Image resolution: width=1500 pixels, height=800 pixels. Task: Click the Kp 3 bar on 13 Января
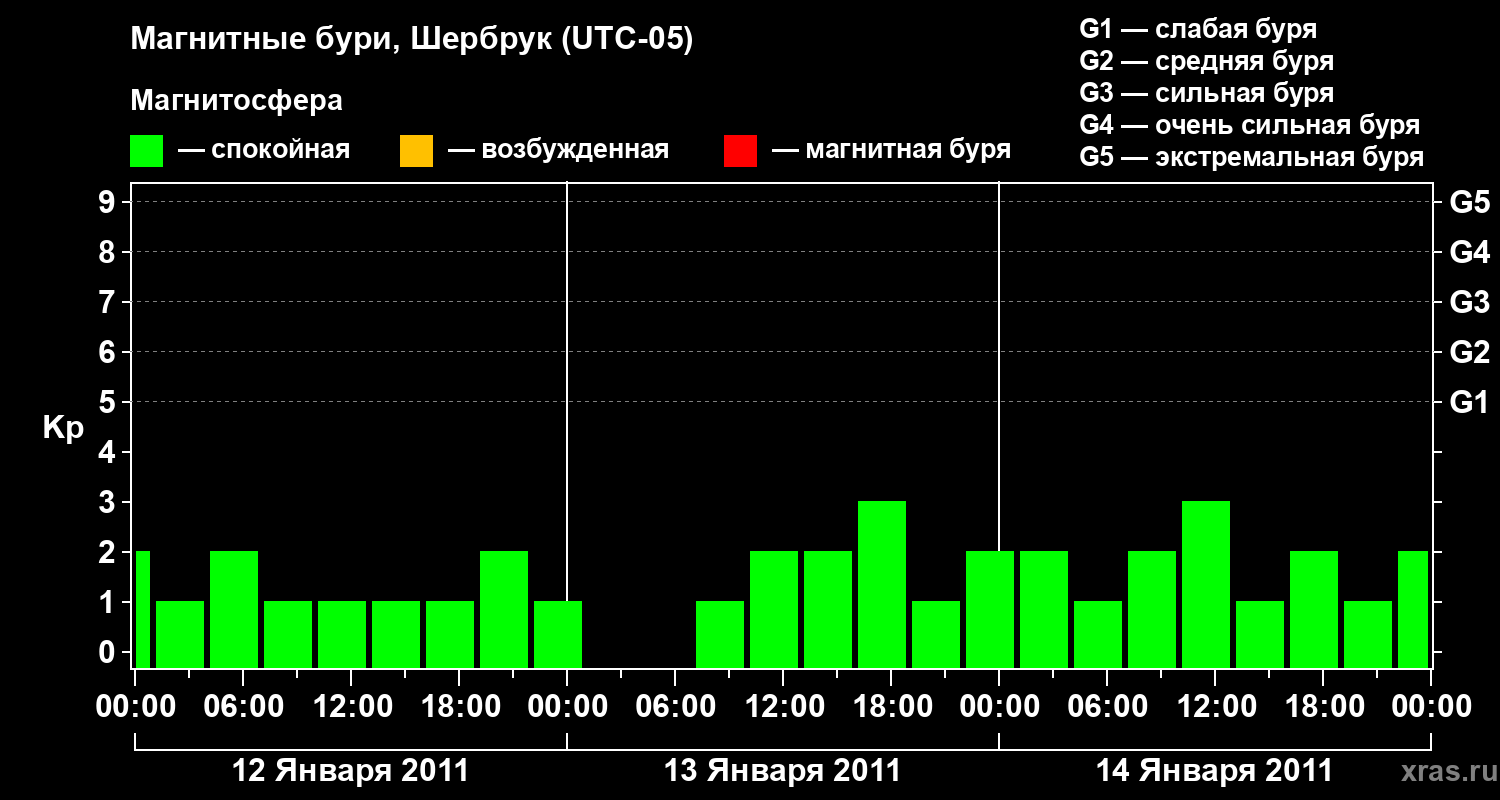point(882,584)
